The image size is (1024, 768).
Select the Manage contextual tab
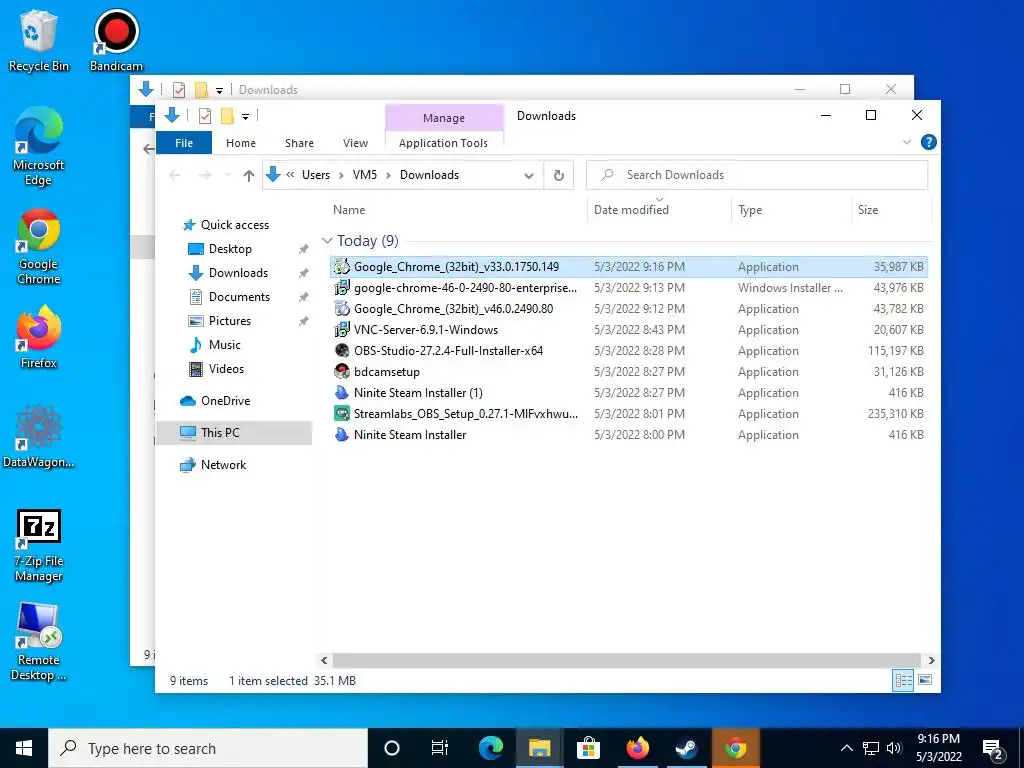click(x=444, y=118)
